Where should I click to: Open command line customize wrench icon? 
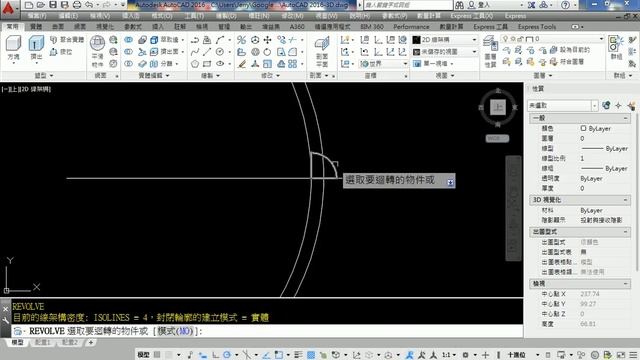pyautogui.click(x=5, y=320)
